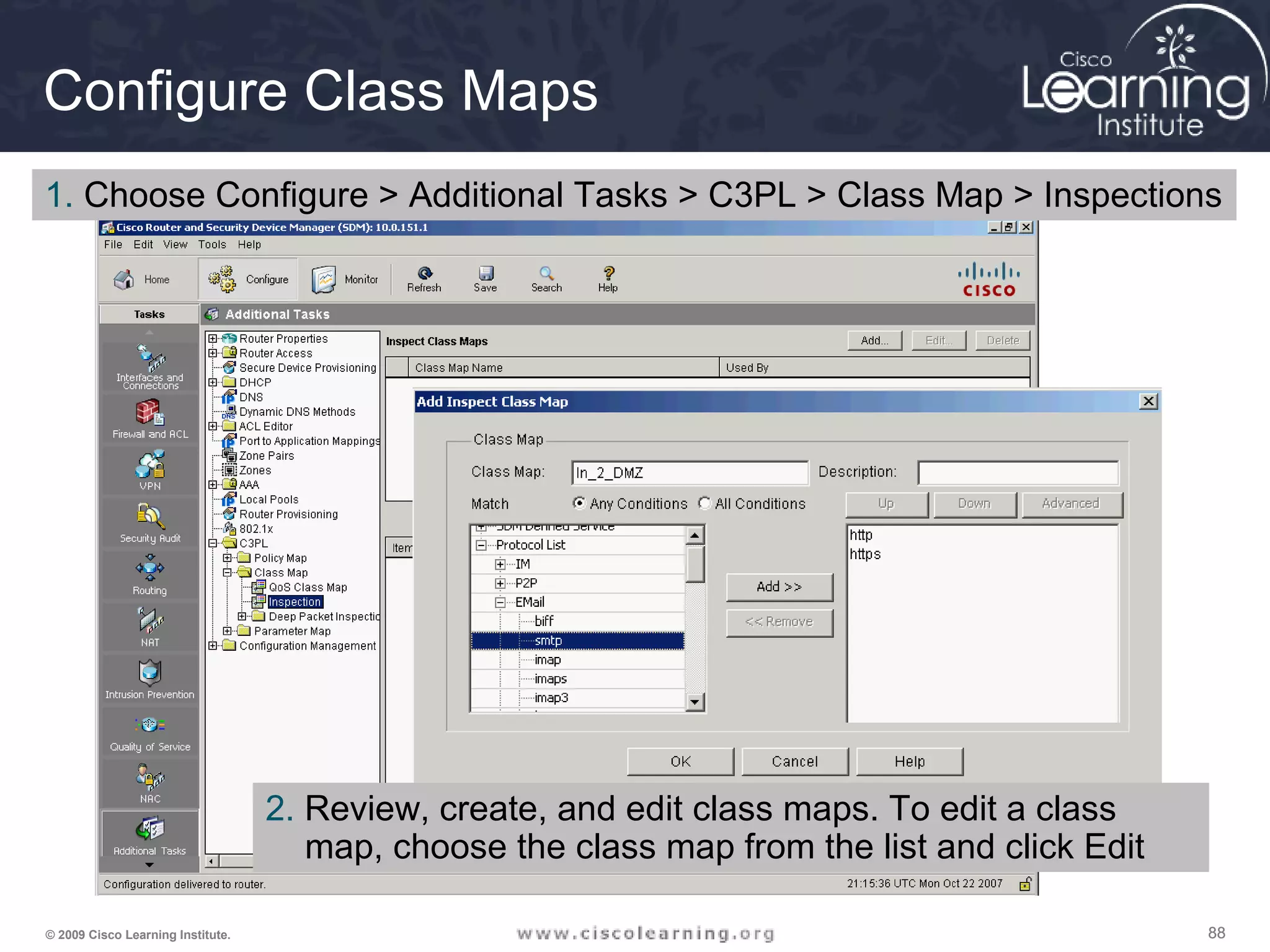This screenshot has height=952, width=1270.
Task: Select the Configure gears icon
Action: (221, 279)
